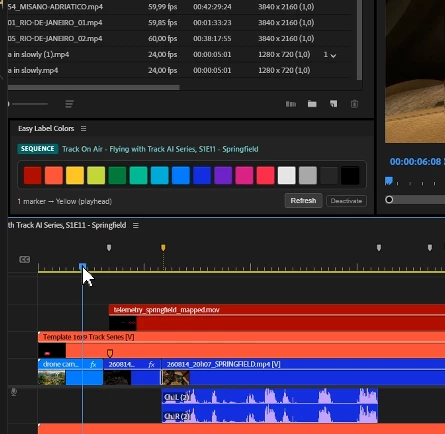This screenshot has height=434, width=445.
Task: Click the program monitor zoom scroll handle
Action: 389,200
